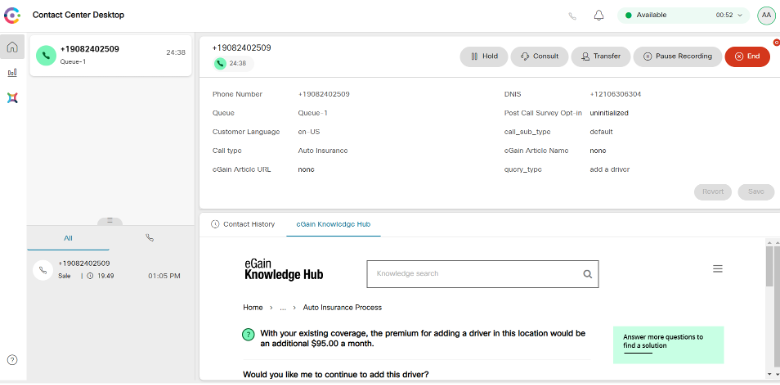The height and width of the screenshot is (385, 780).
Task: Open the hamburger menu in Knowledge Hub
Action: (x=717, y=269)
